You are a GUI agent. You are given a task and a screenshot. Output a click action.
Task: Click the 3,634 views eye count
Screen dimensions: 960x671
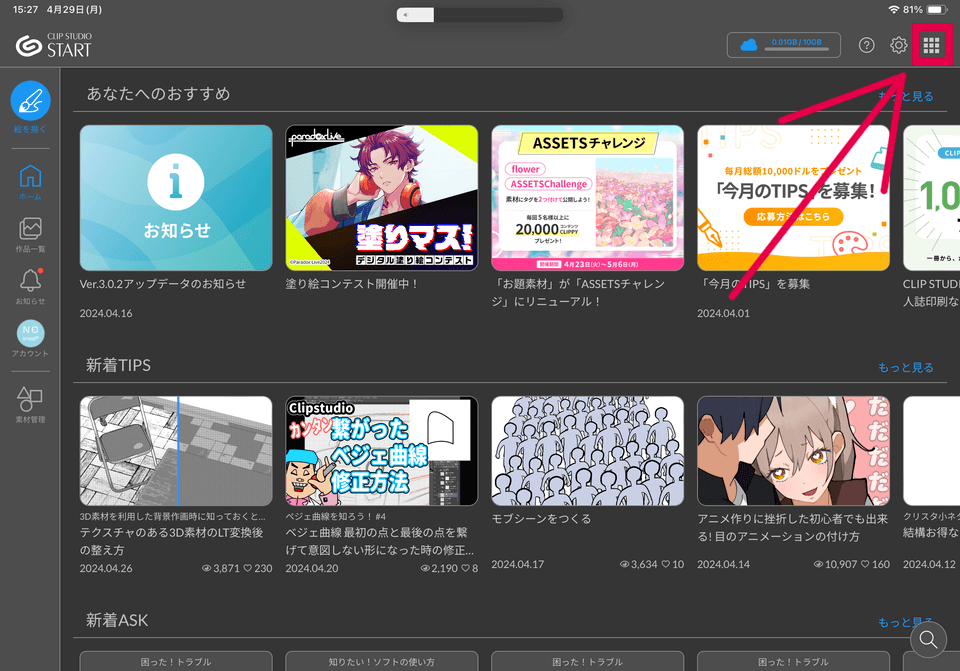click(639, 564)
